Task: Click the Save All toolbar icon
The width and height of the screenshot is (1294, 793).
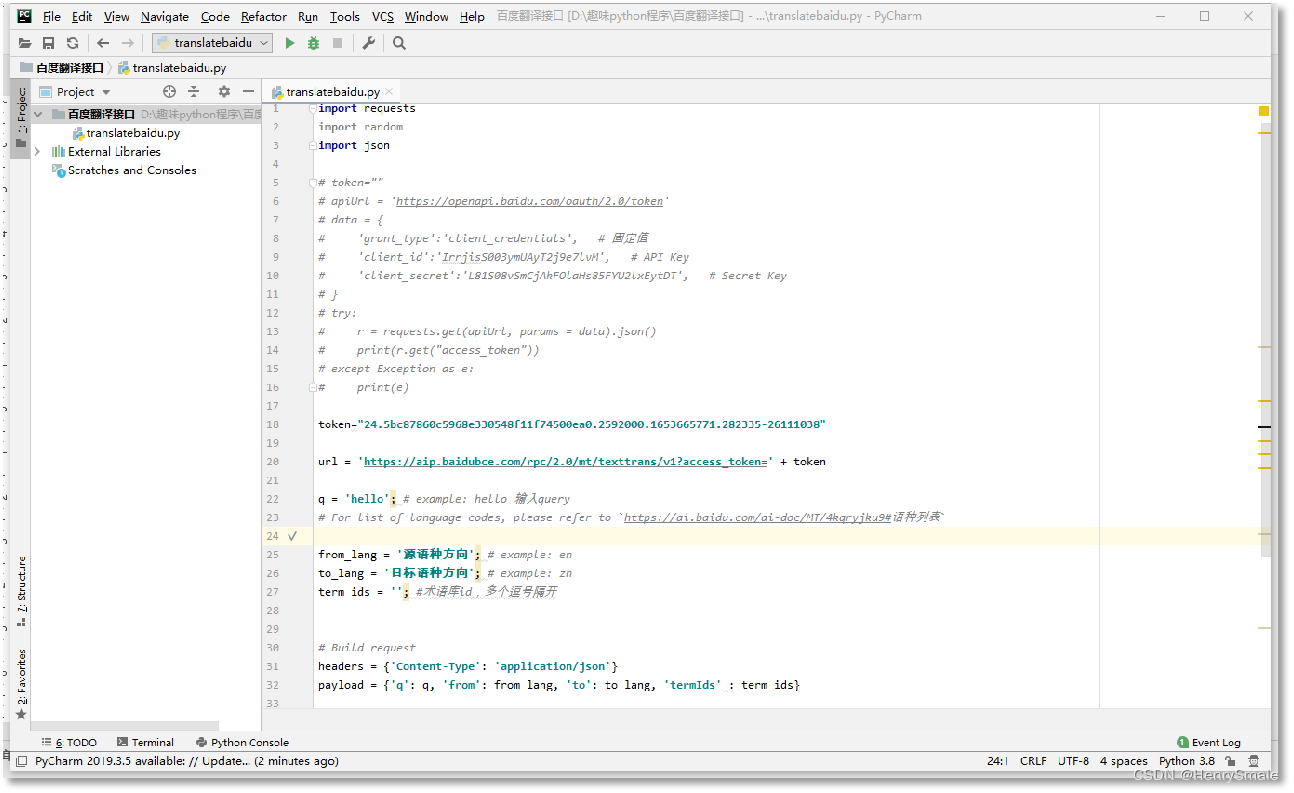Action: pyautogui.click(x=48, y=43)
